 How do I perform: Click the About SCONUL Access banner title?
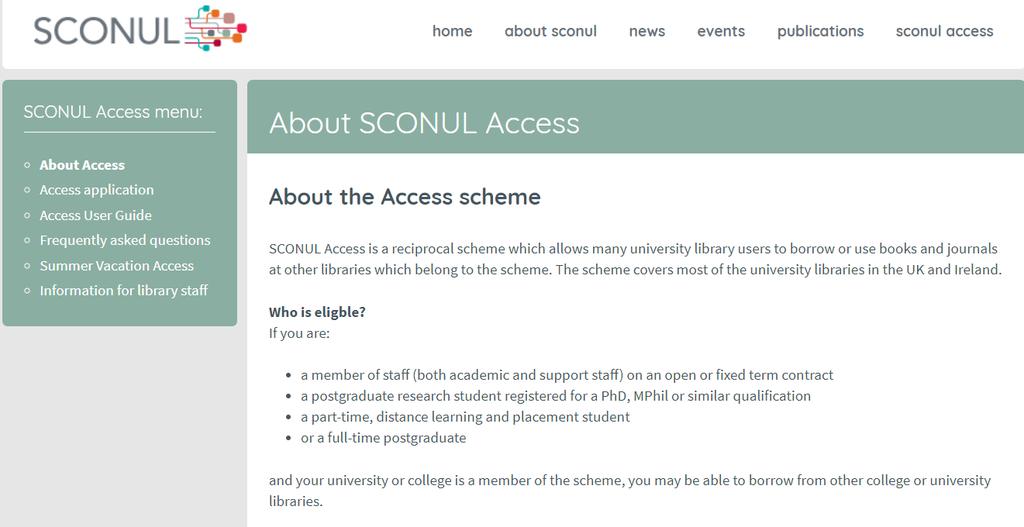point(424,123)
